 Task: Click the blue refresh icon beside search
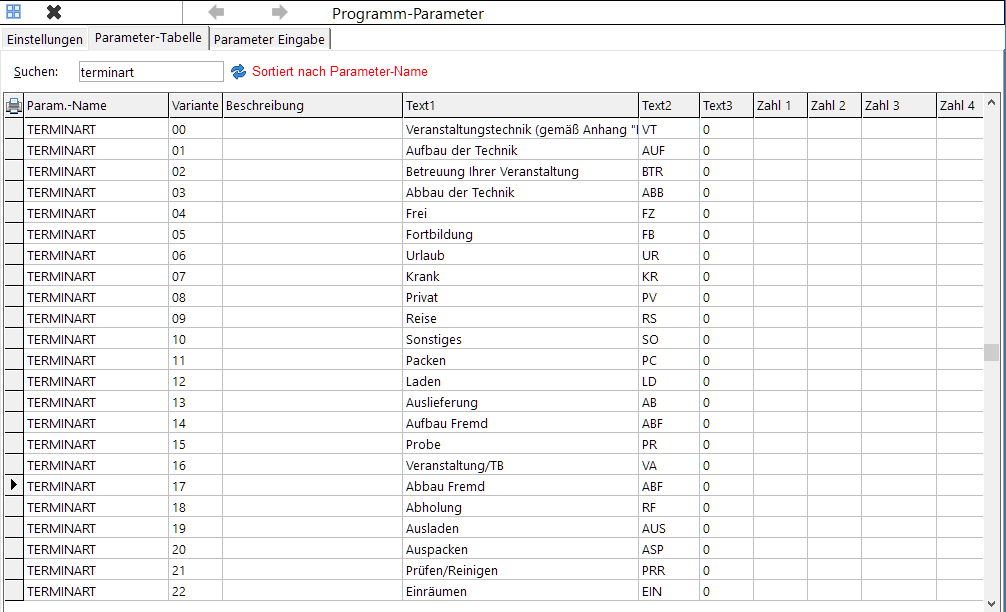point(239,72)
